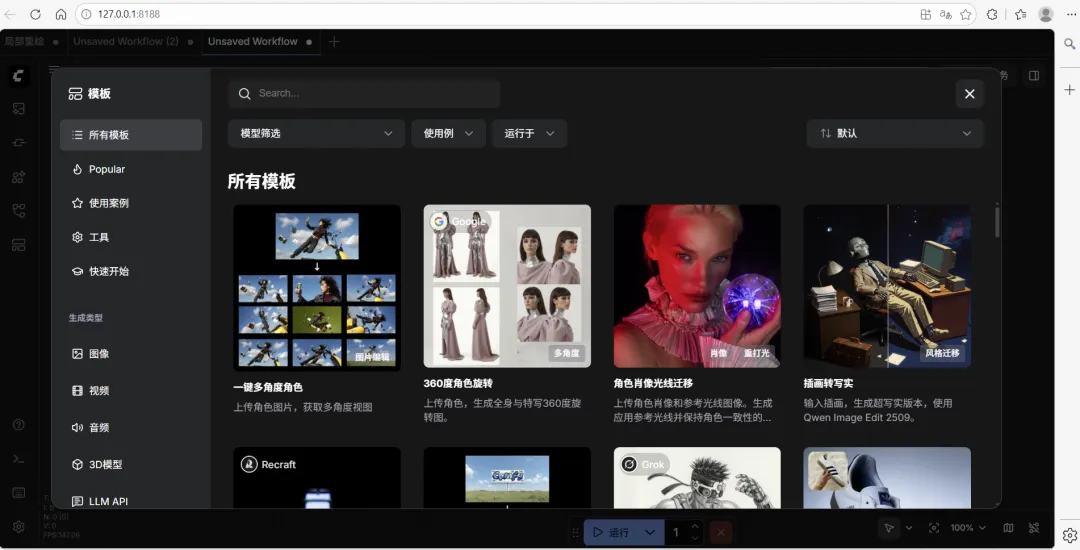
Task: Open the help icon in left sidebar
Action: tap(19, 425)
